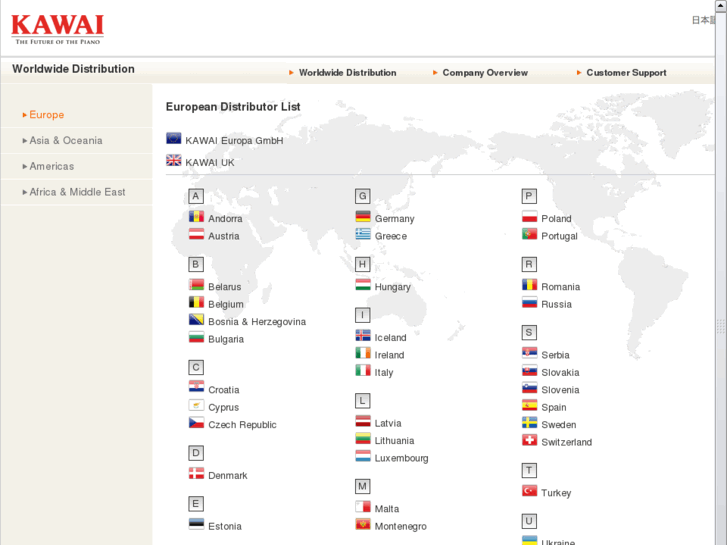
Task: Click the scrollbar up arrow
Action: click(x=721, y=5)
